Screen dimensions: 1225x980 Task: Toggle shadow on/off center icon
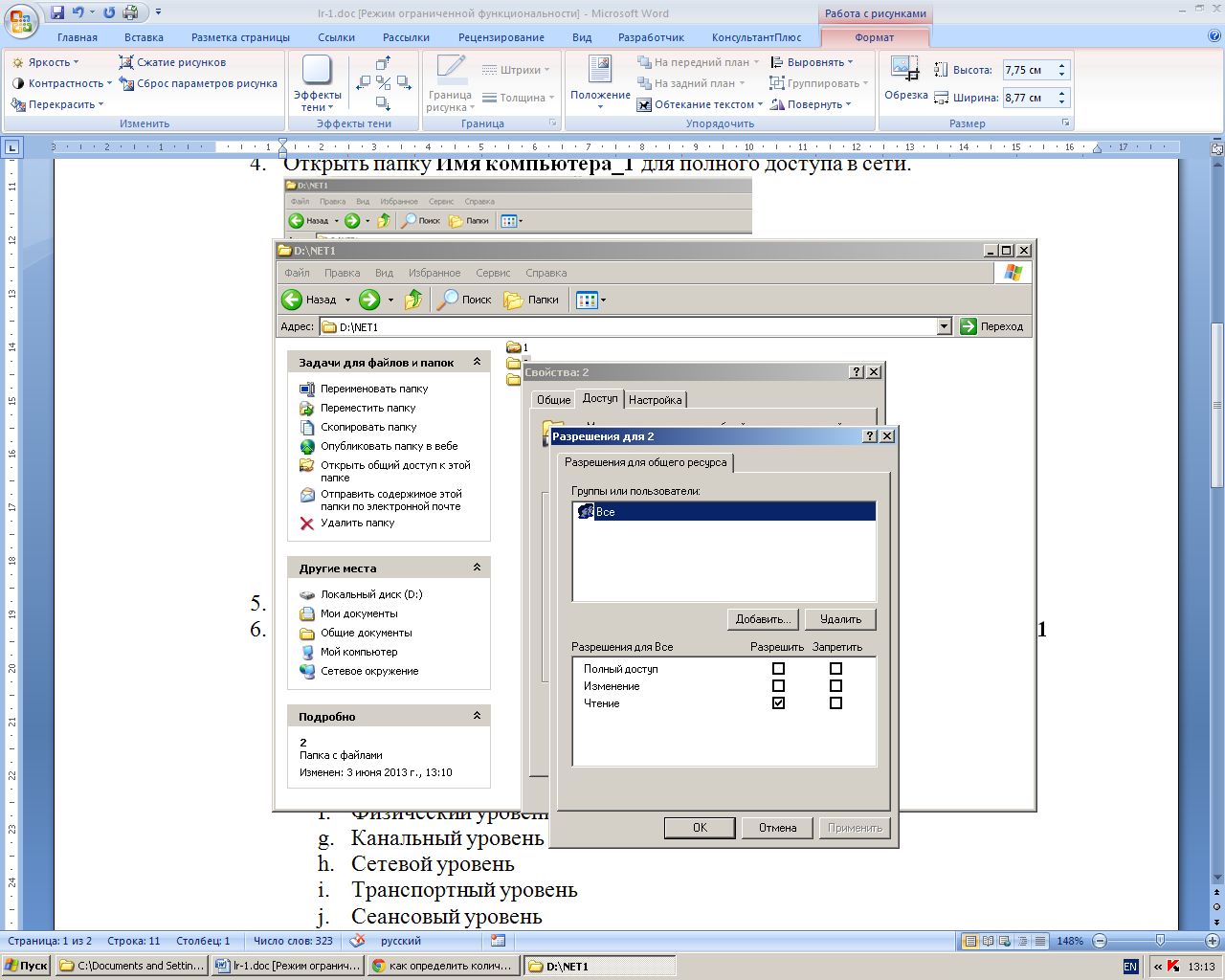383,83
